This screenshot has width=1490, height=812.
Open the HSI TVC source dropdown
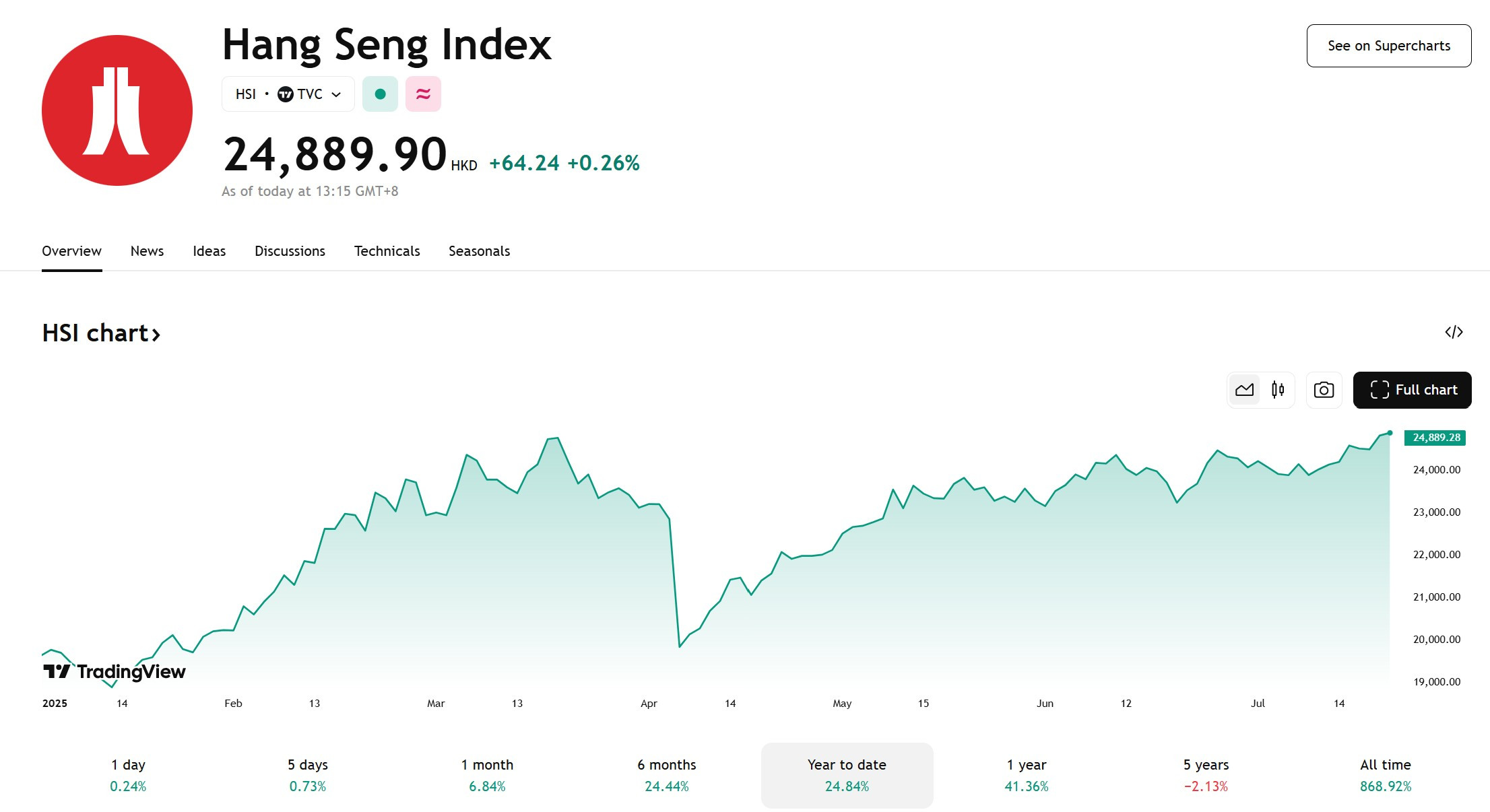point(288,94)
